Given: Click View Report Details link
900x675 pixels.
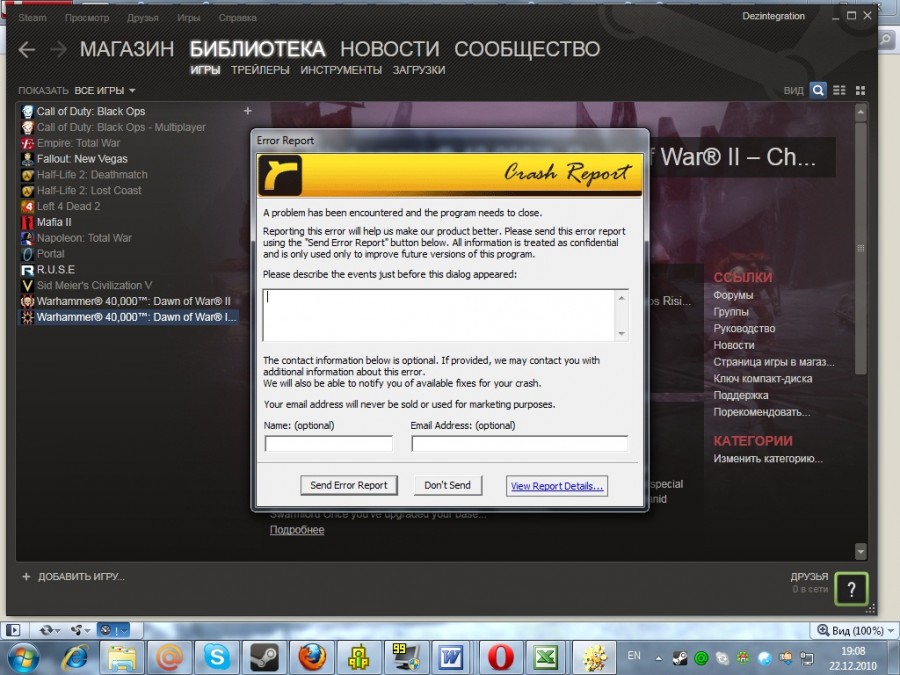Looking at the screenshot, I should (x=557, y=486).
